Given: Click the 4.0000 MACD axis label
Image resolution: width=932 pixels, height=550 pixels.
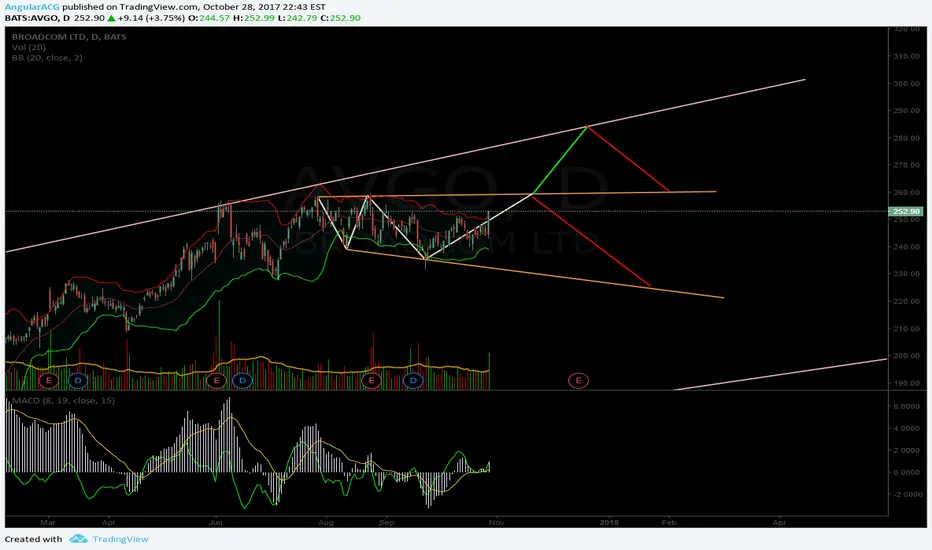Looking at the screenshot, I should (906, 429).
